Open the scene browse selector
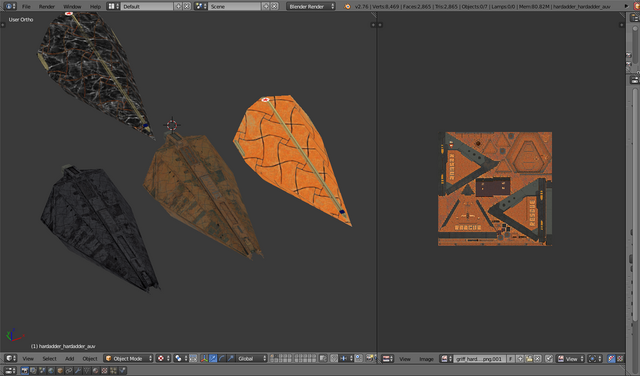640x376 pixels. tap(200, 6)
